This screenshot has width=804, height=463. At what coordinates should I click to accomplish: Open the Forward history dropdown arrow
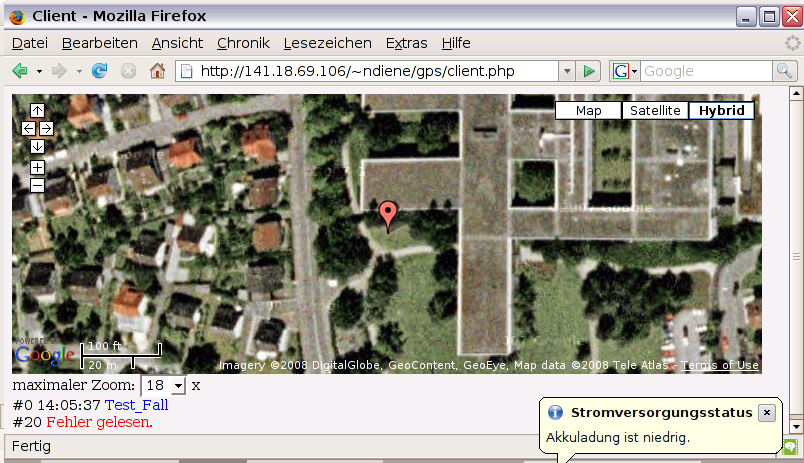[79, 71]
